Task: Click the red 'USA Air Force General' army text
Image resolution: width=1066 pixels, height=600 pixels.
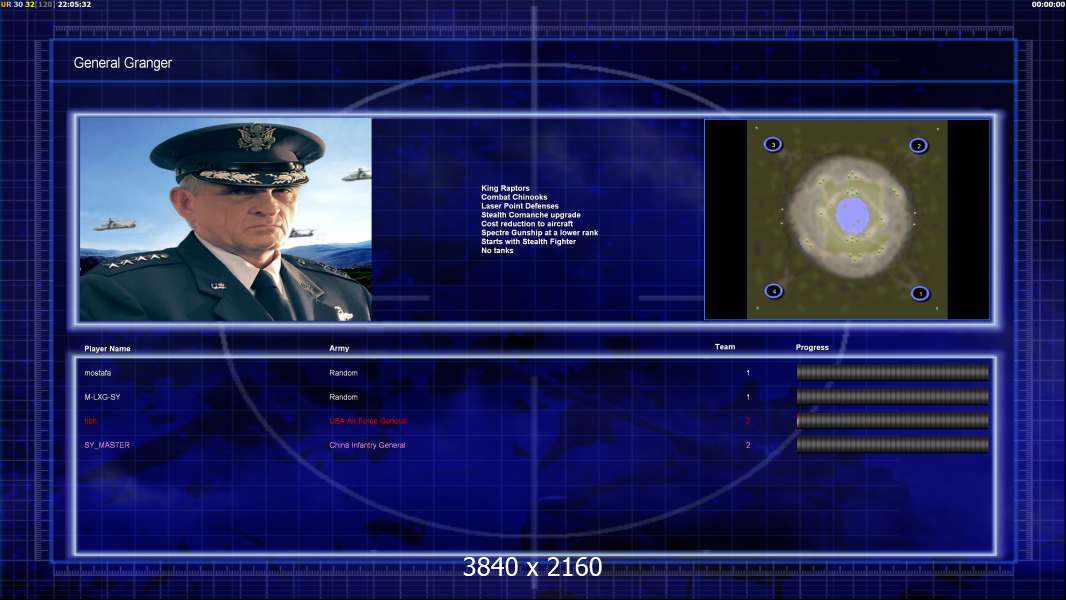Action: point(368,421)
